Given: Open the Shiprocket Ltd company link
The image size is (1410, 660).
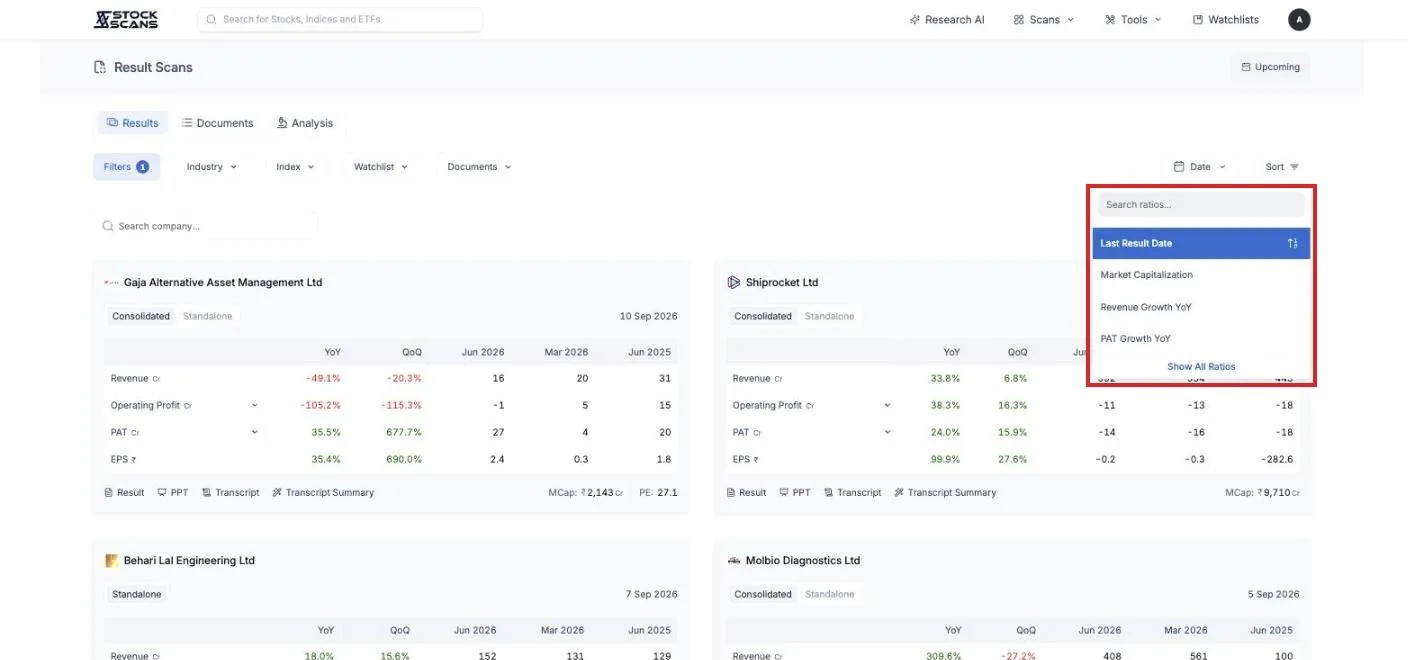Looking at the screenshot, I should (782, 283).
